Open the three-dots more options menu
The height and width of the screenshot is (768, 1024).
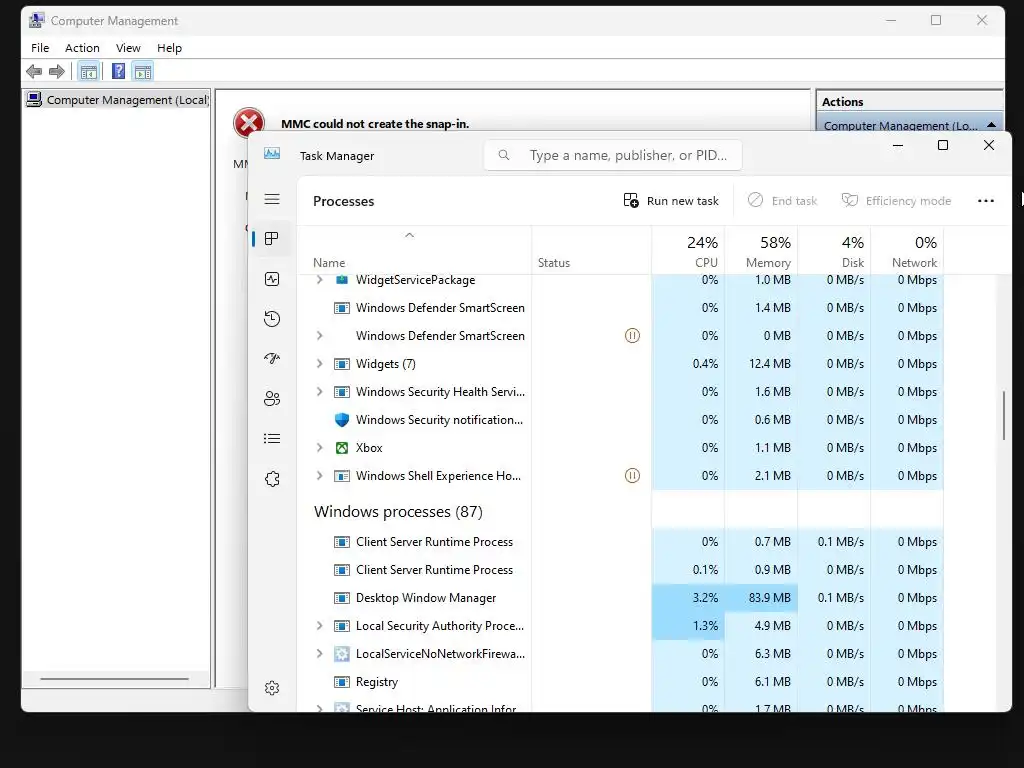click(x=985, y=200)
